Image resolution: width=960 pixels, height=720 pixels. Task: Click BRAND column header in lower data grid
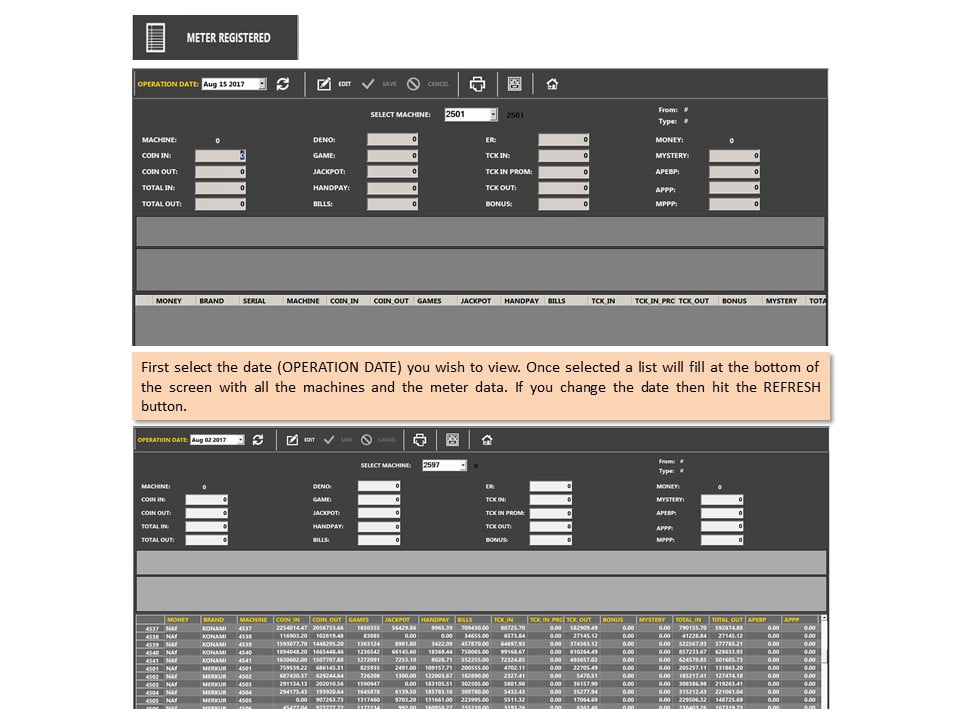pos(219,620)
